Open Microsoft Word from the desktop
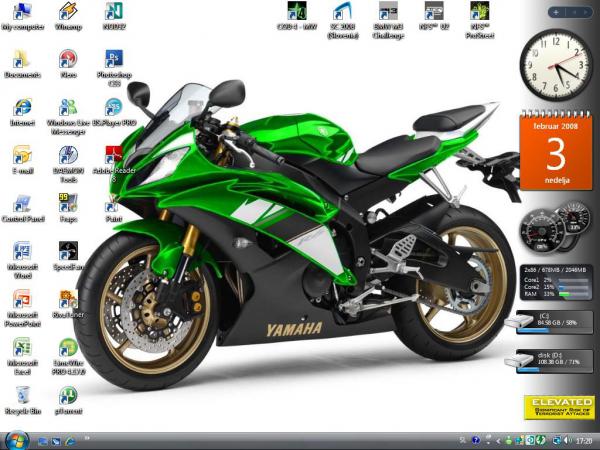 [21, 253]
